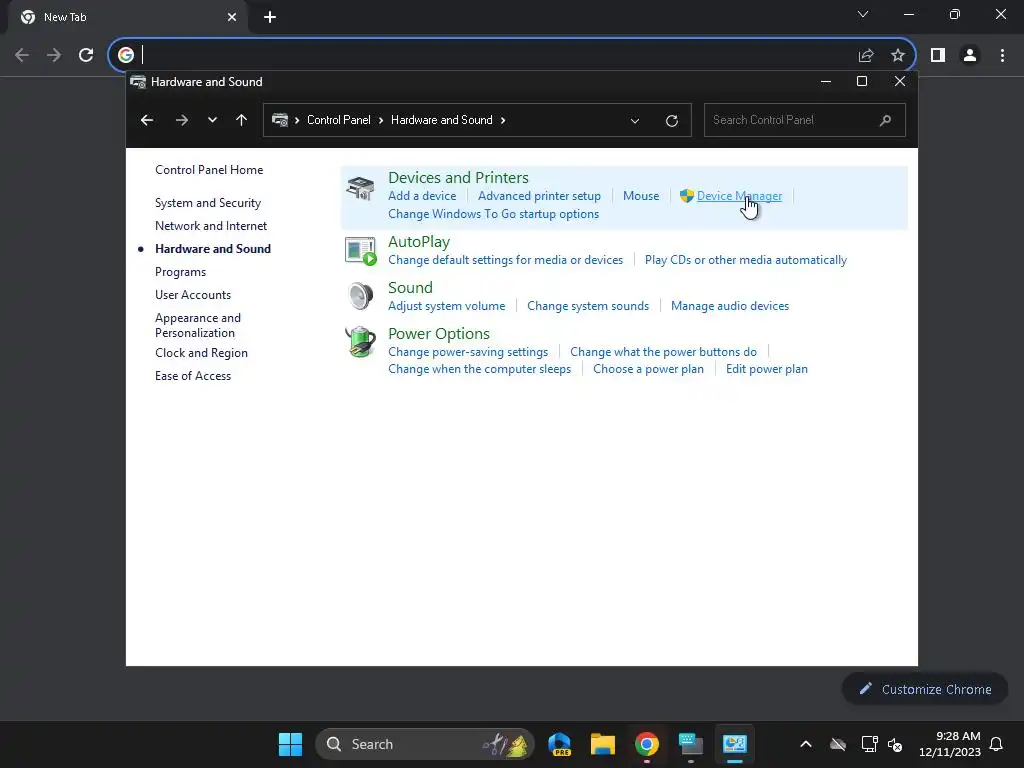Go up one level in Control Panel
Screen dimensions: 1024x768
point(241,120)
